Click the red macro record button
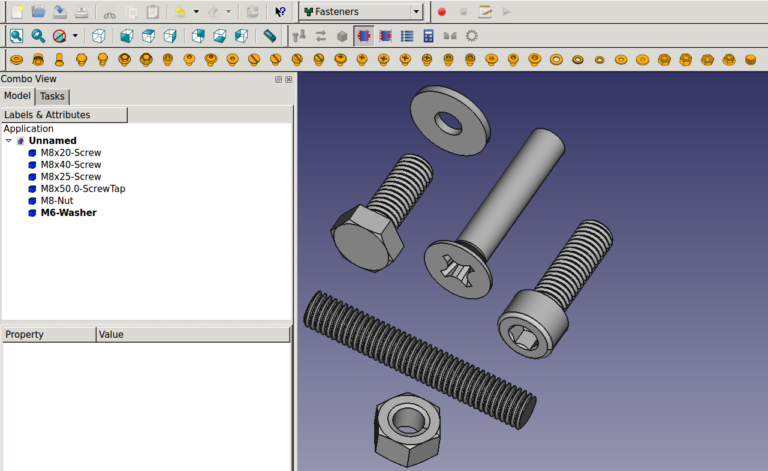Screen dimensions: 768x471 442,12
